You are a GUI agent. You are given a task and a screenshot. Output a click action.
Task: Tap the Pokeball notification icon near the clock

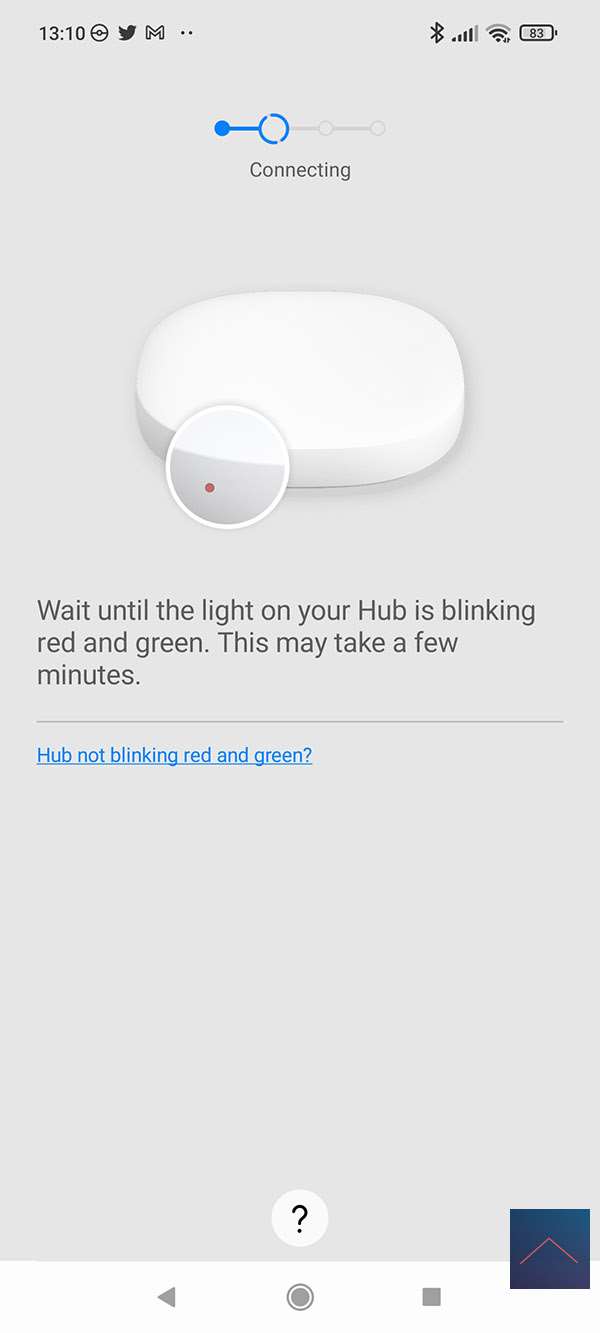tap(99, 33)
